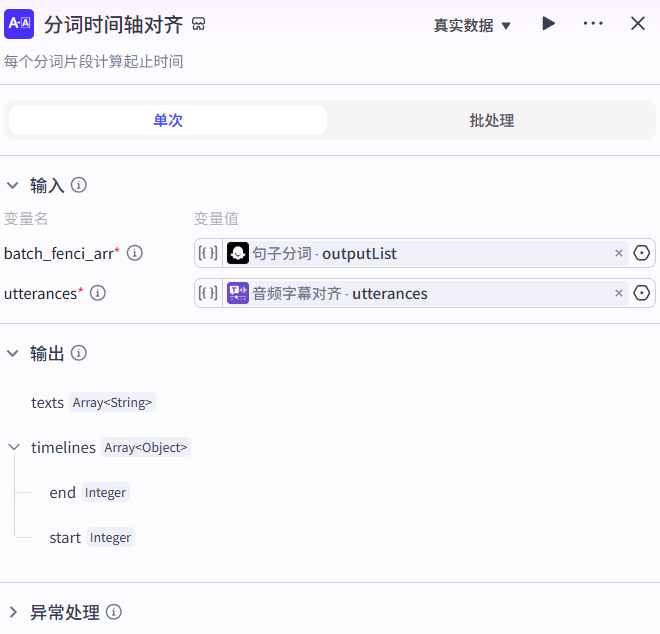Screen dimensions: 660x634
Task: Click the start output field
Action: [x=65, y=538]
